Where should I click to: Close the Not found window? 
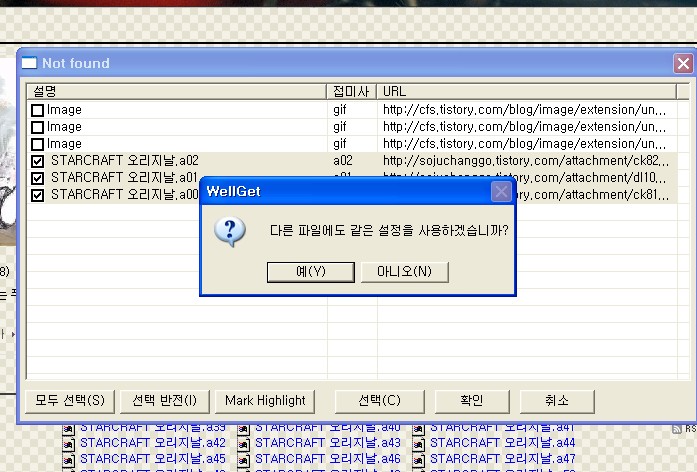tap(683, 64)
